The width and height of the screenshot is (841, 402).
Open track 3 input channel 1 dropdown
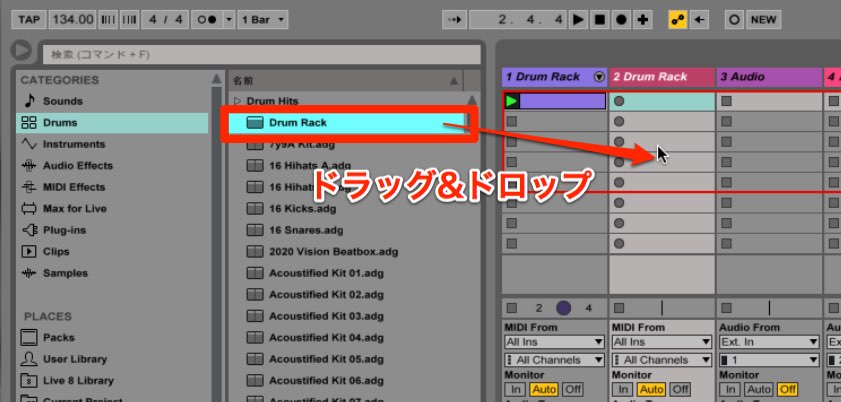tap(769, 360)
